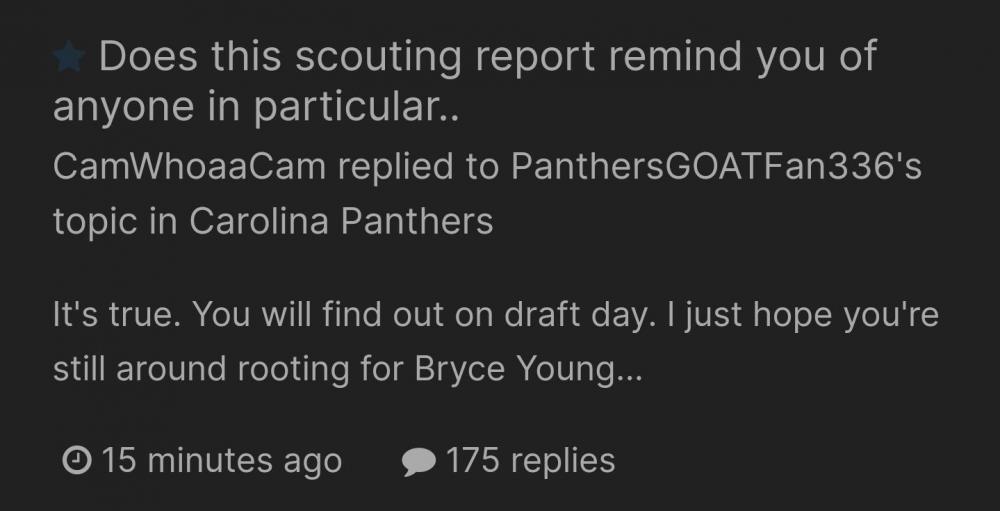1000x511 pixels.
Task: Click the speech bubble replies icon
Action: point(418,462)
